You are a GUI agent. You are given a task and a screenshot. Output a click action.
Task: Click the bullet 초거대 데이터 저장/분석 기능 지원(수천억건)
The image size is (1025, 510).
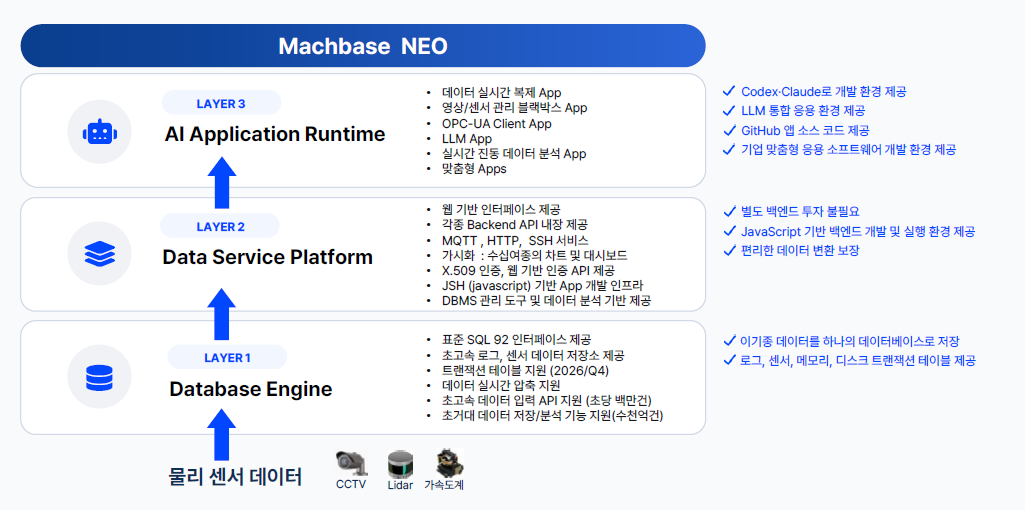click(x=552, y=416)
